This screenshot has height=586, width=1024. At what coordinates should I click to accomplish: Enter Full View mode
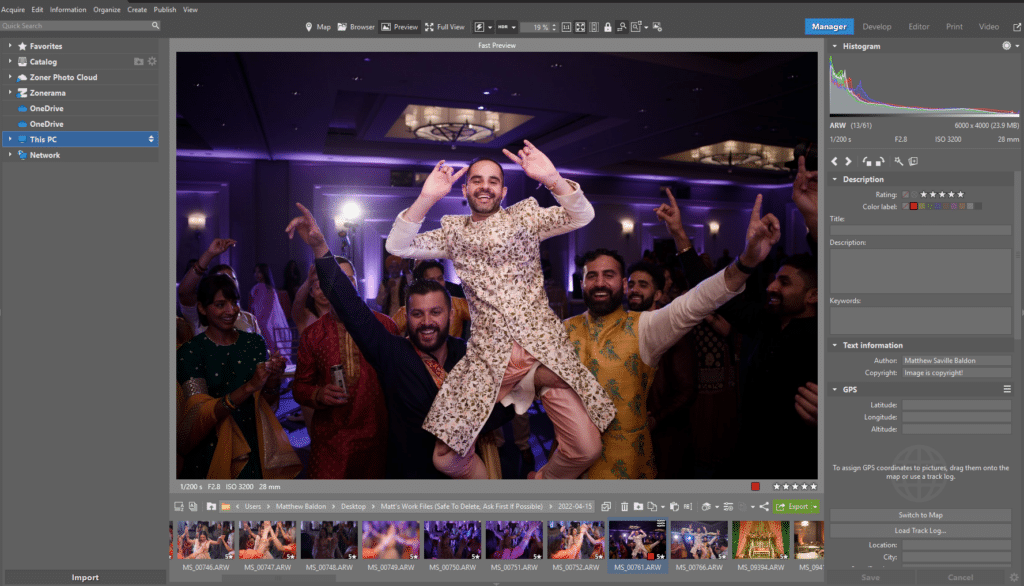point(445,27)
